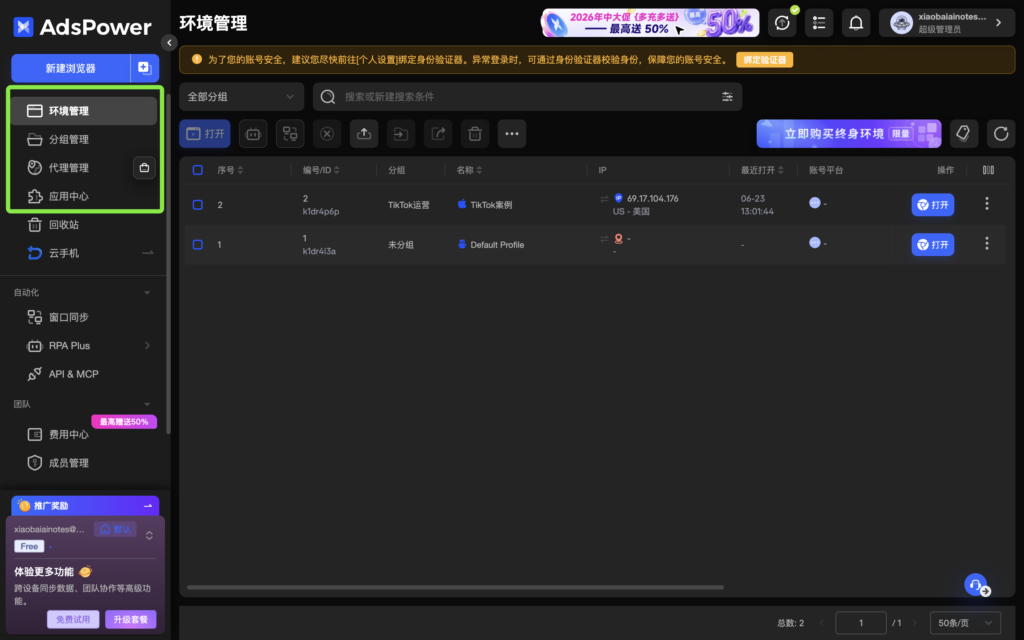Screen dimensions: 1024x640
Task: Open the proxy store briefcase icon beside 代理管理
Action: coord(144,168)
